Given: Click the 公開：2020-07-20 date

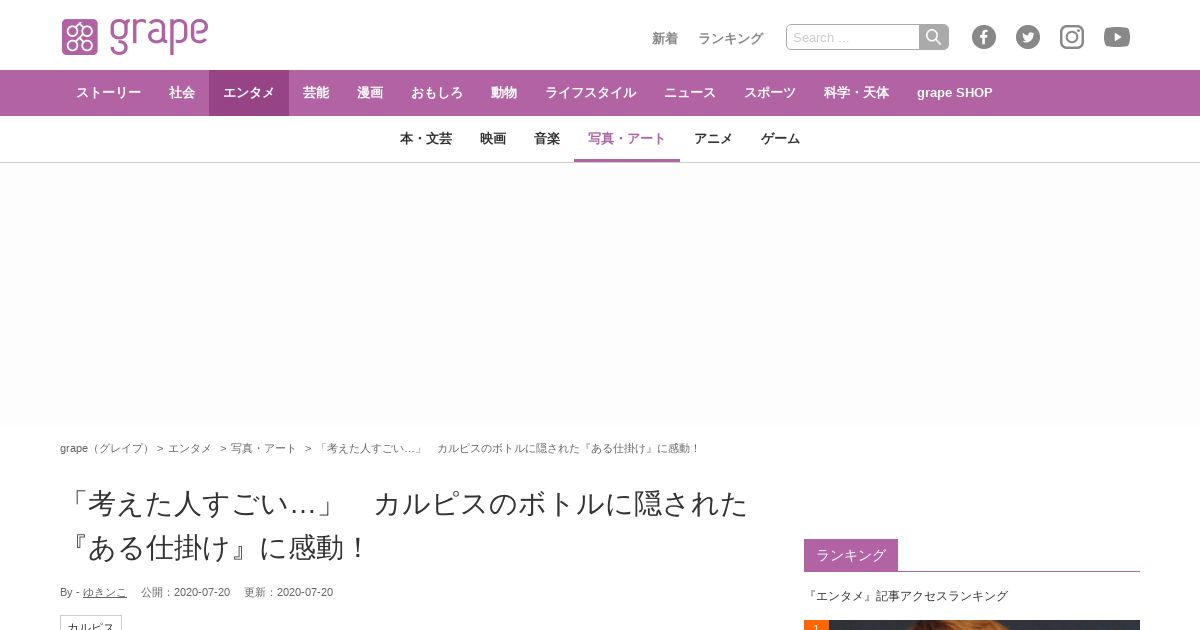Looking at the screenshot, I should [x=185, y=592].
